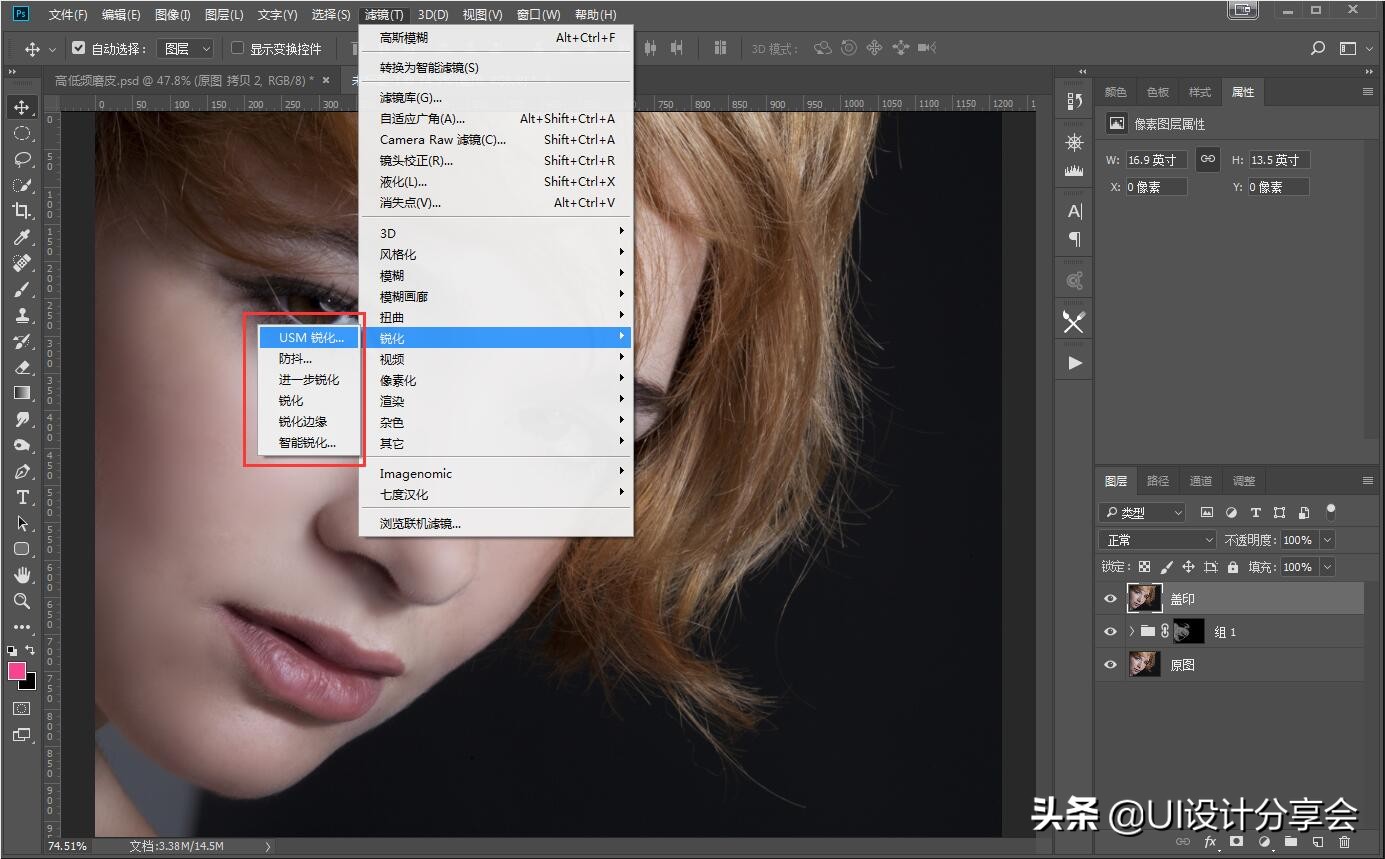Screen dimensions: 1385x859
Task: Select the Pen tool
Action: (x=21, y=471)
